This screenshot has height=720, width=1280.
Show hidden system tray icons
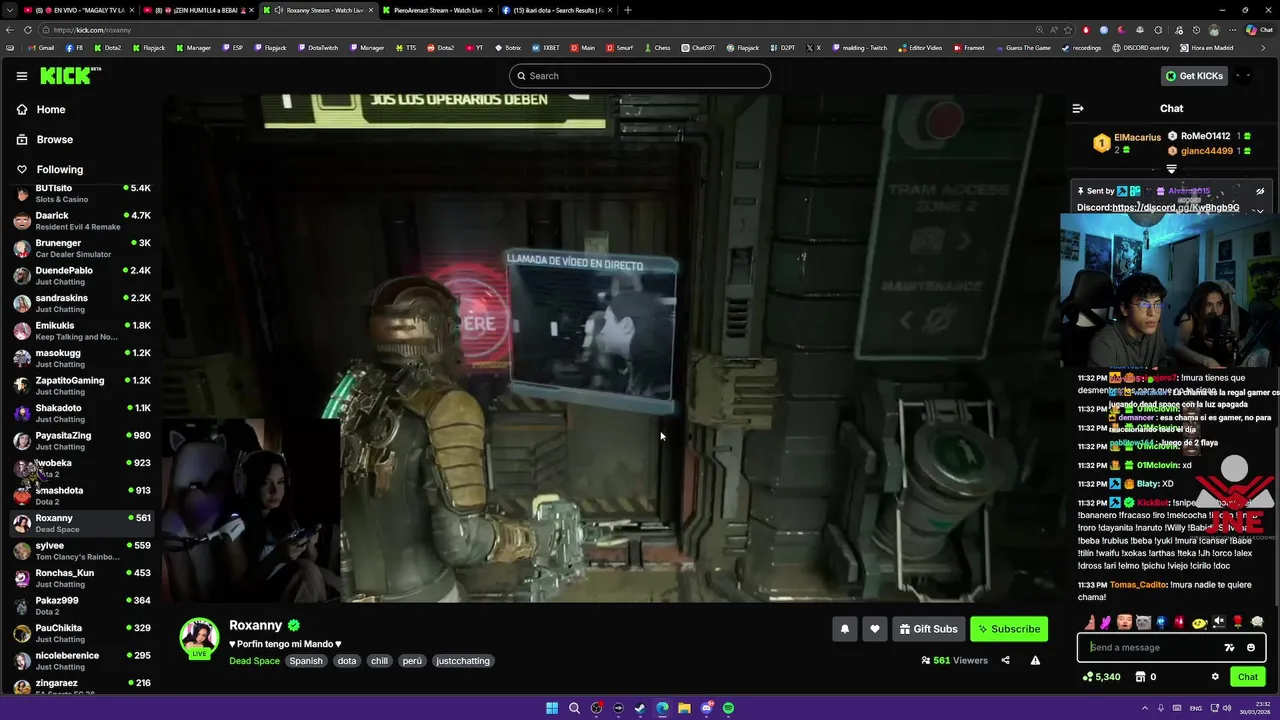pos(1146,708)
